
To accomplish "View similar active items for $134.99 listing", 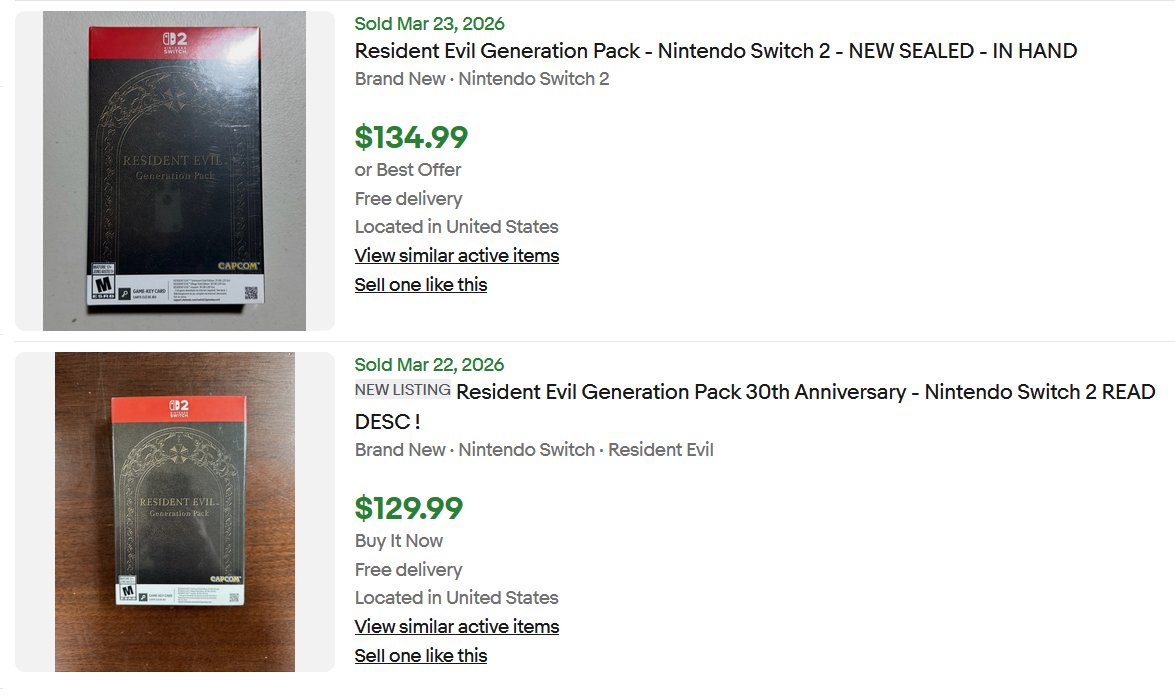I will pos(456,255).
